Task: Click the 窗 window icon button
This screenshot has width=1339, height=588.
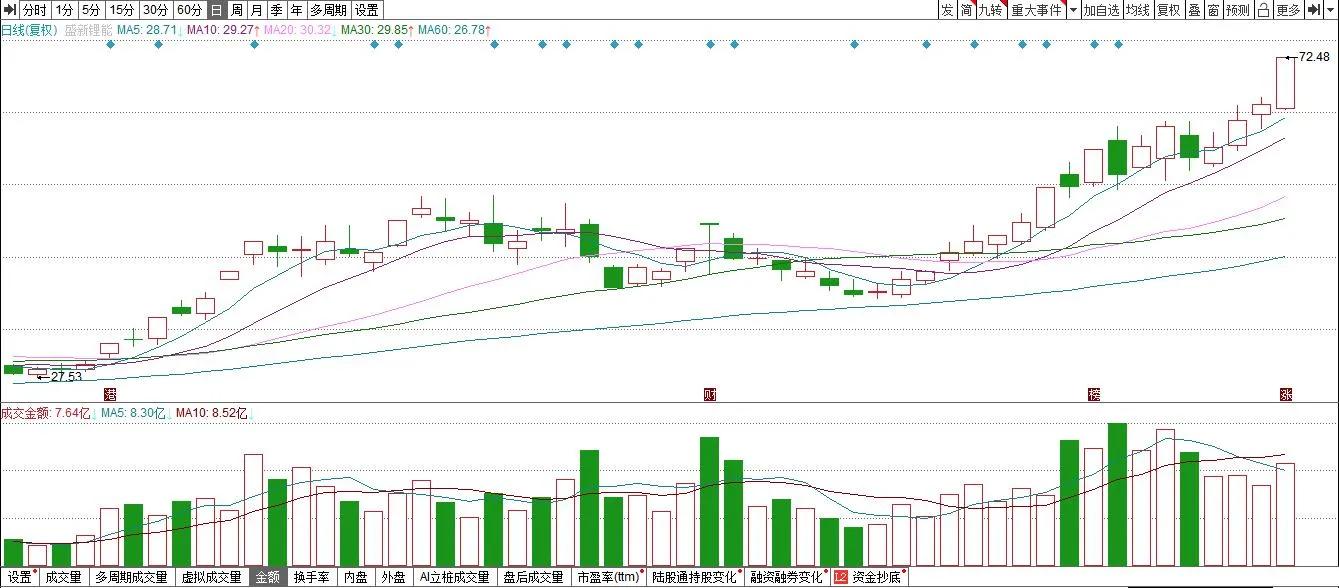Action: 1212,10
